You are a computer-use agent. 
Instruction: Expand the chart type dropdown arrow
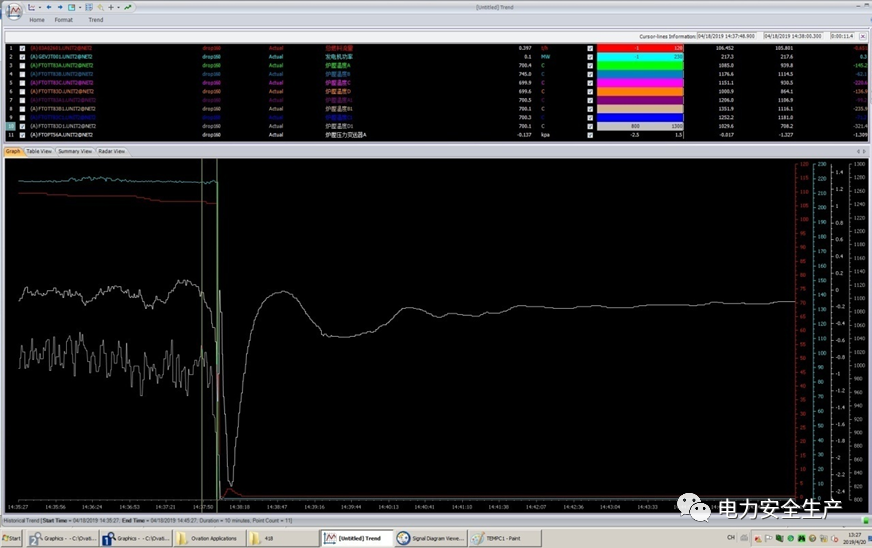point(39,7)
